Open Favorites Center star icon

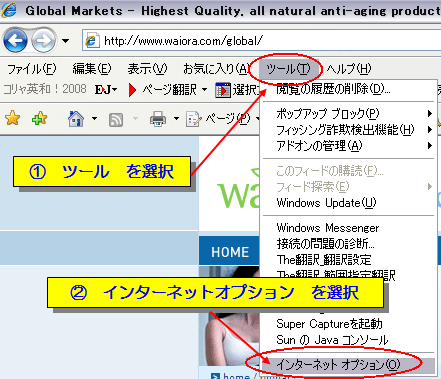13,118
